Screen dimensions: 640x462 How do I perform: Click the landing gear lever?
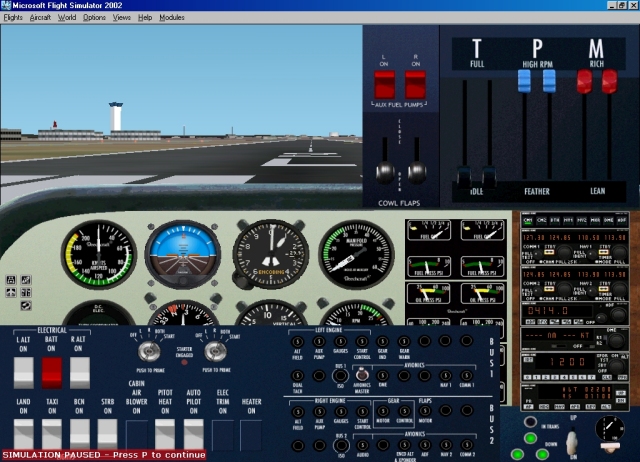point(572,442)
